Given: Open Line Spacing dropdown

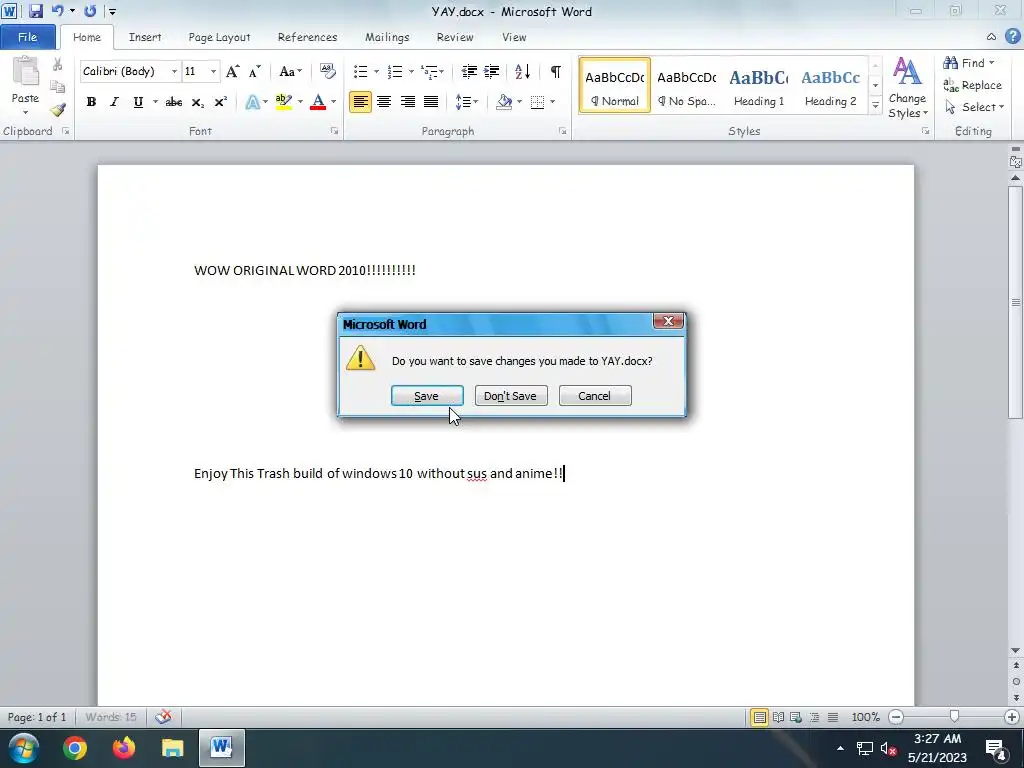Looking at the screenshot, I should [466, 102].
